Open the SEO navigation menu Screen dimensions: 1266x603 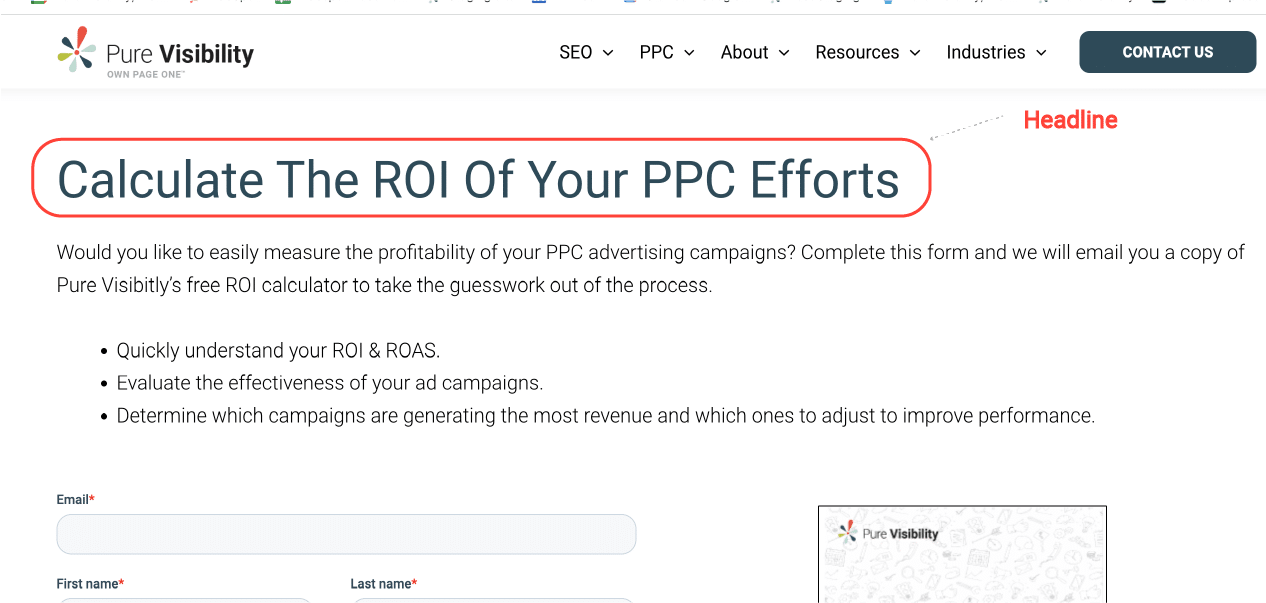pos(576,52)
